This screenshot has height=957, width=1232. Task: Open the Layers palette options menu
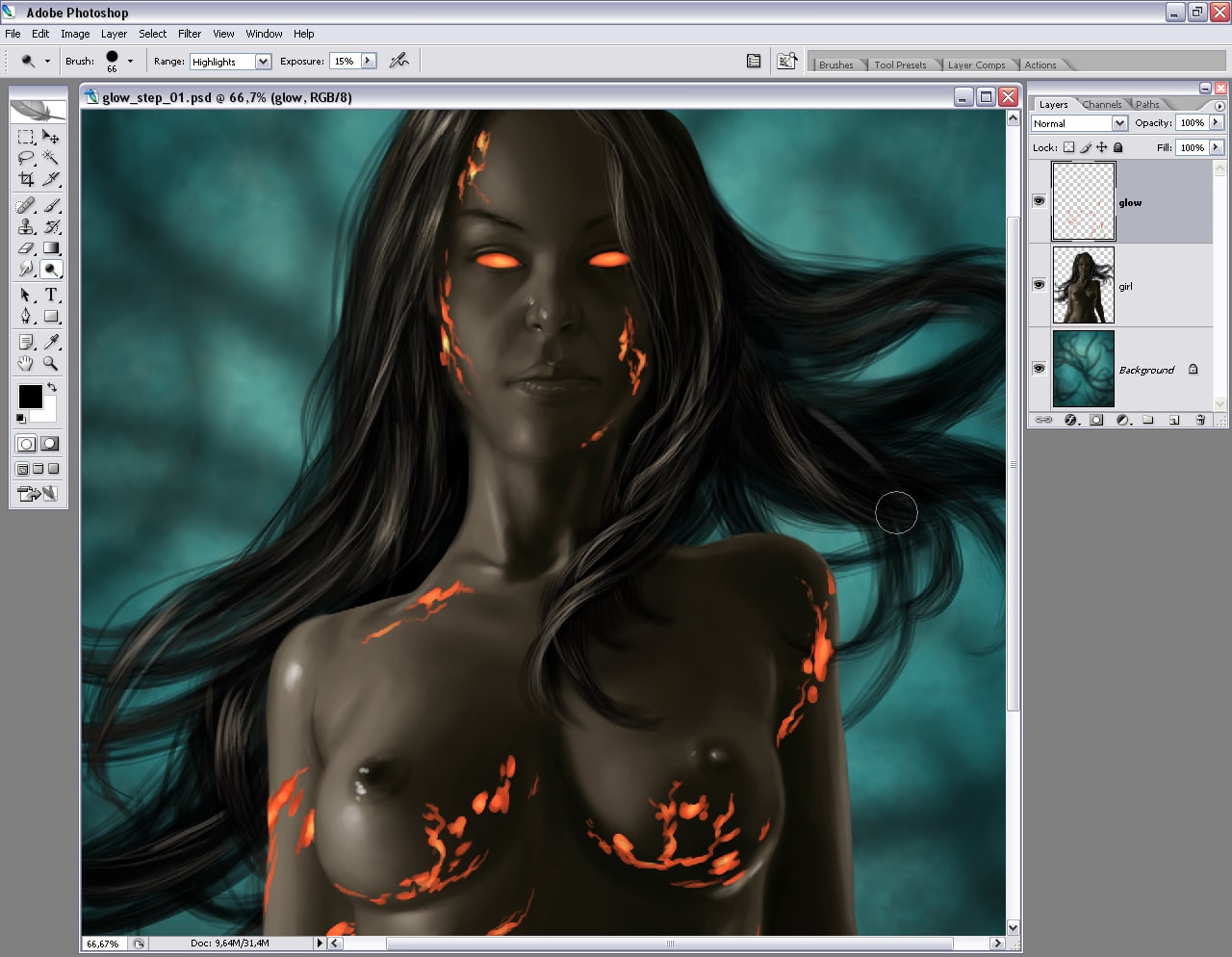1219,105
